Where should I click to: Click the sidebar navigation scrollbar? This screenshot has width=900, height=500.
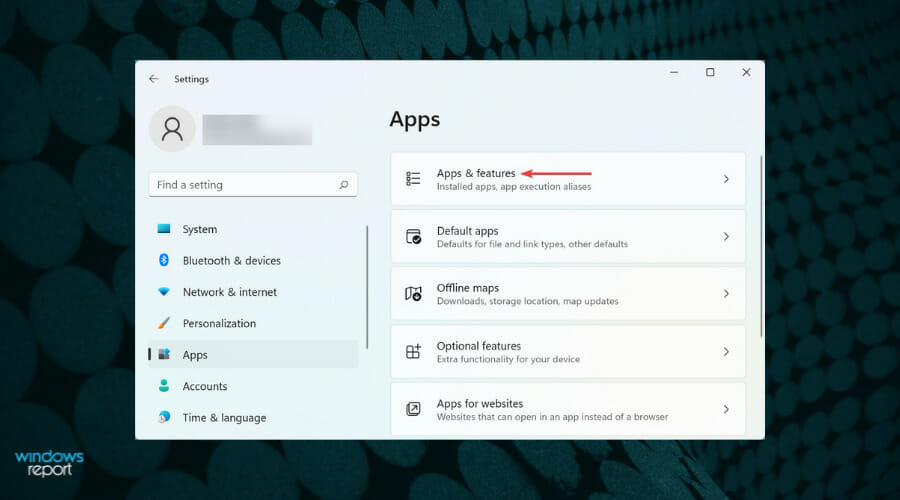tap(367, 287)
